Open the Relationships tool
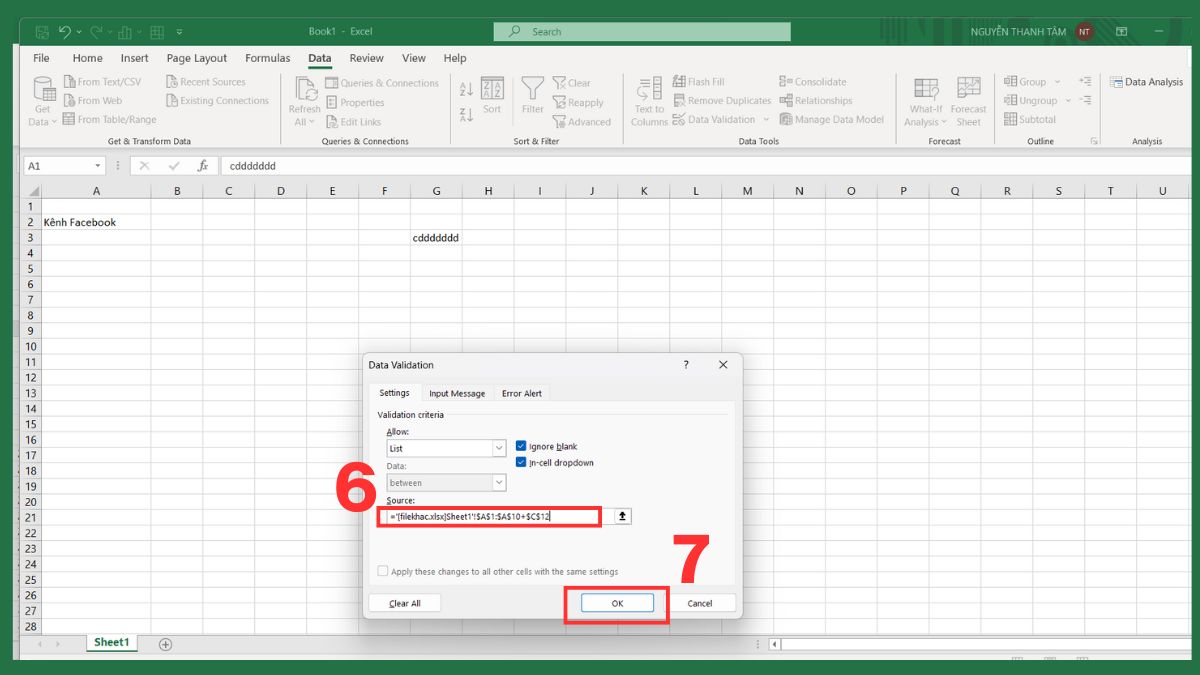Image resolution: width=1200 pixels, height=675 pixels. (x=816, y=100)
